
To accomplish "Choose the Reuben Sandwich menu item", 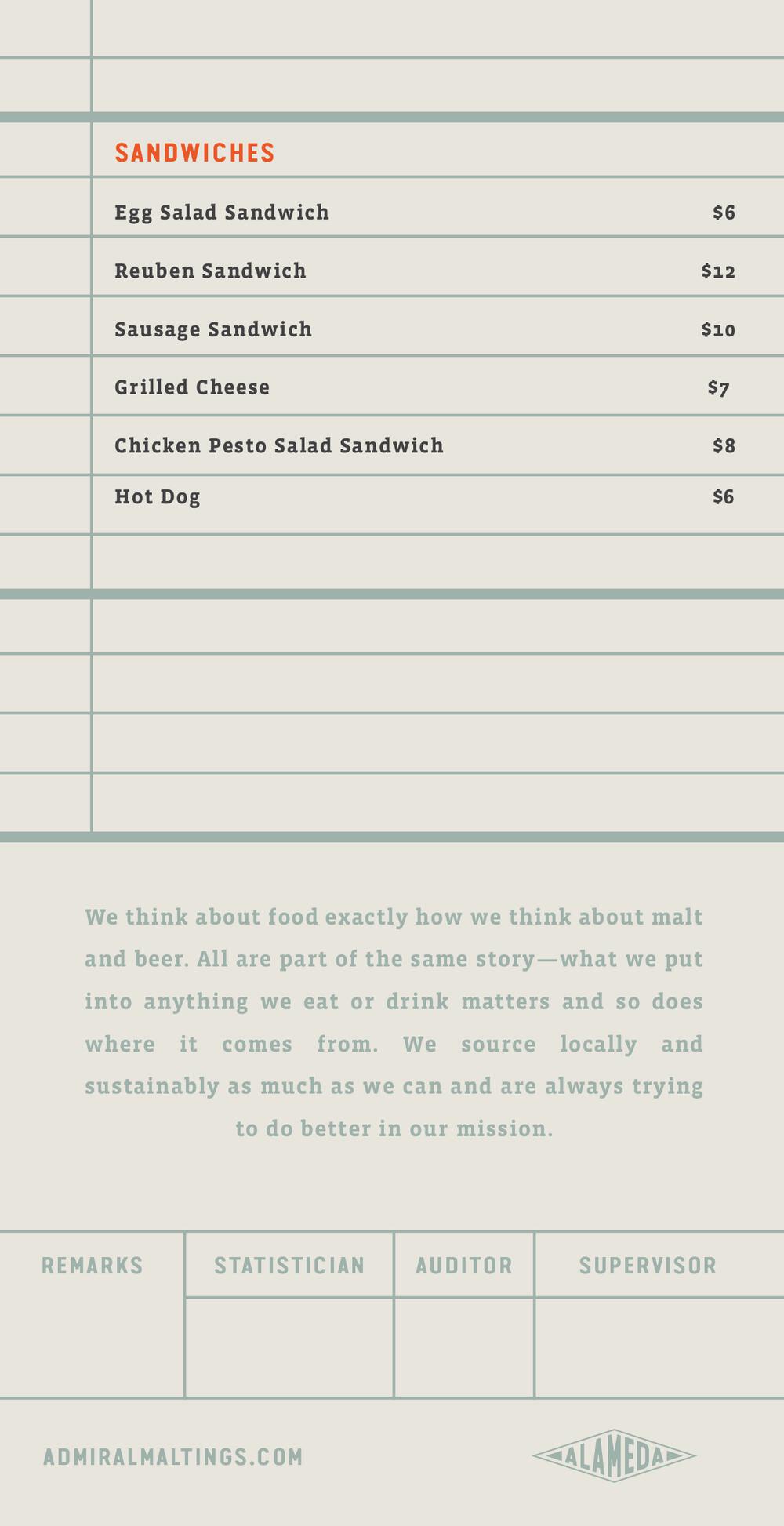I will pyautogui.click(x=210, y=271).
